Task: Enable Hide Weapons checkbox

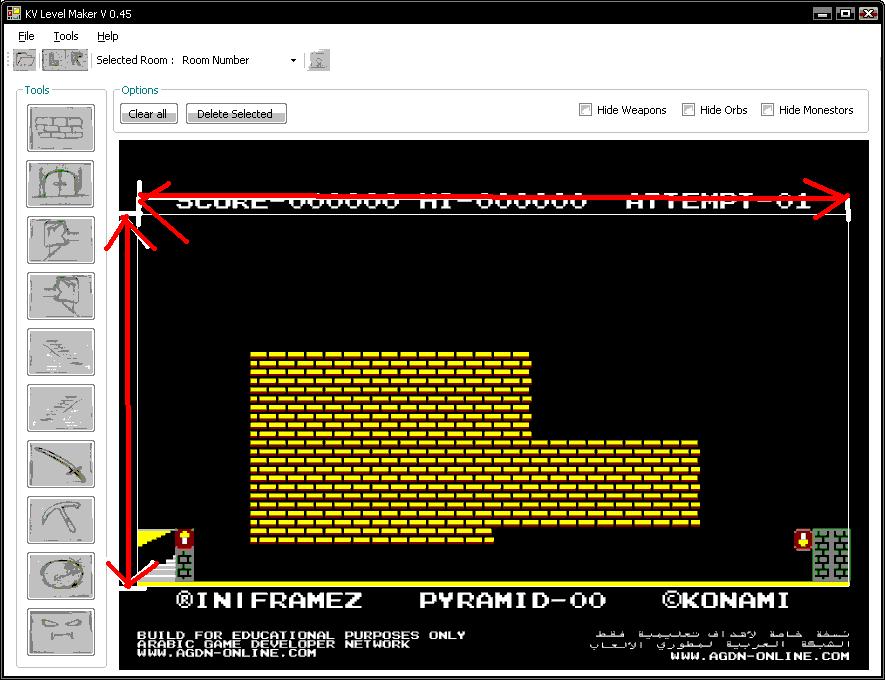Action: point(585,109)
